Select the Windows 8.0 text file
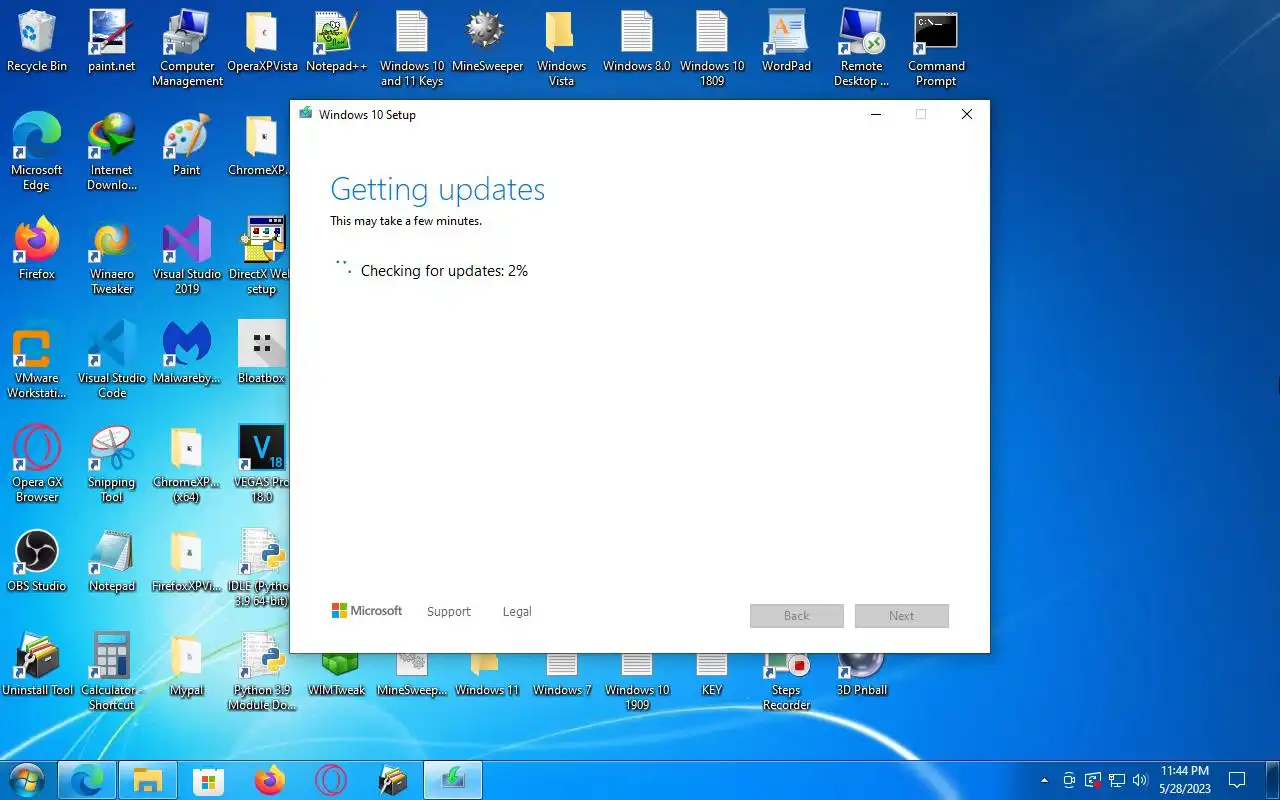 (x=637, y=42)
